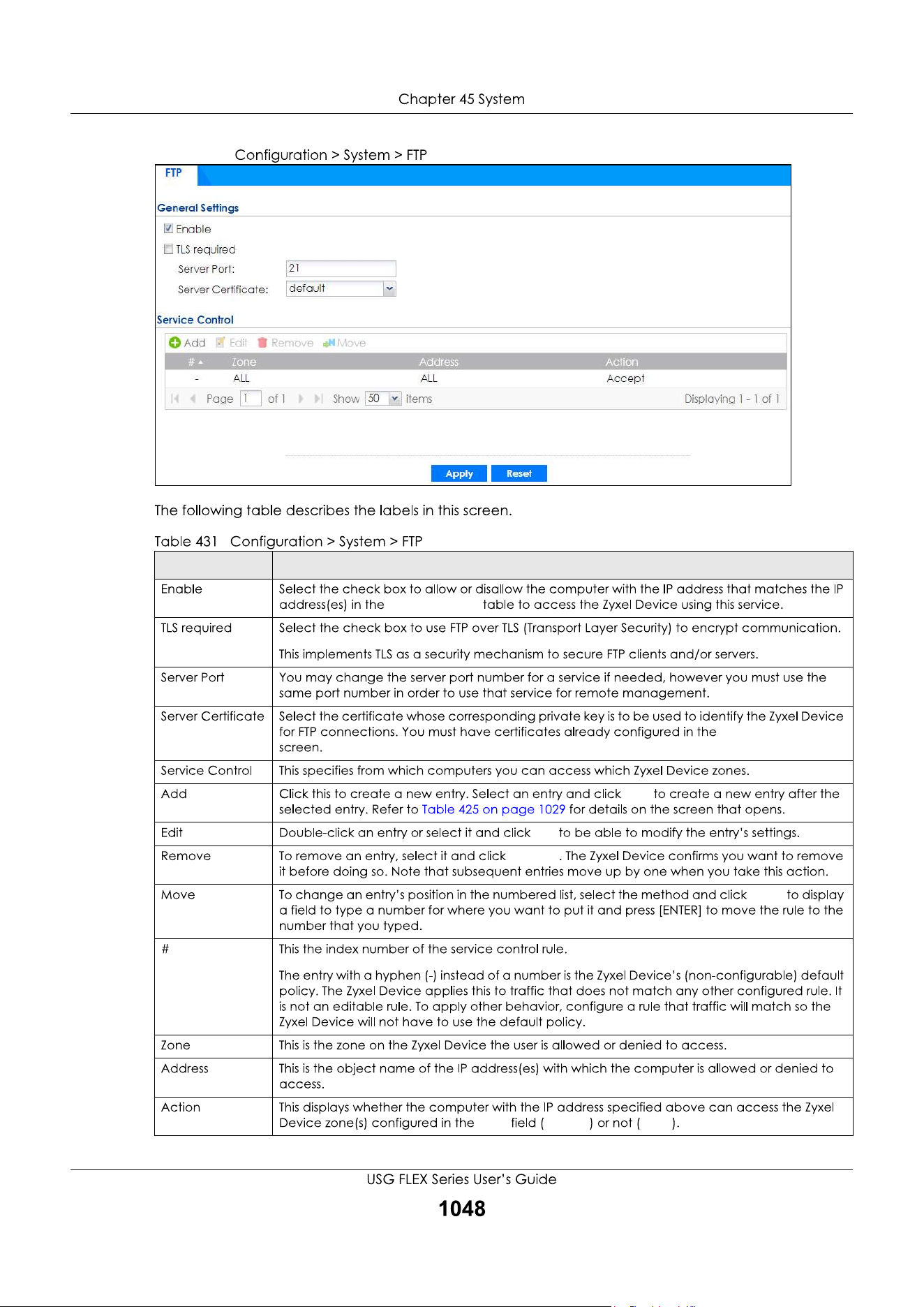Click the Move icon in Service Control toolbar

[329, 343]
